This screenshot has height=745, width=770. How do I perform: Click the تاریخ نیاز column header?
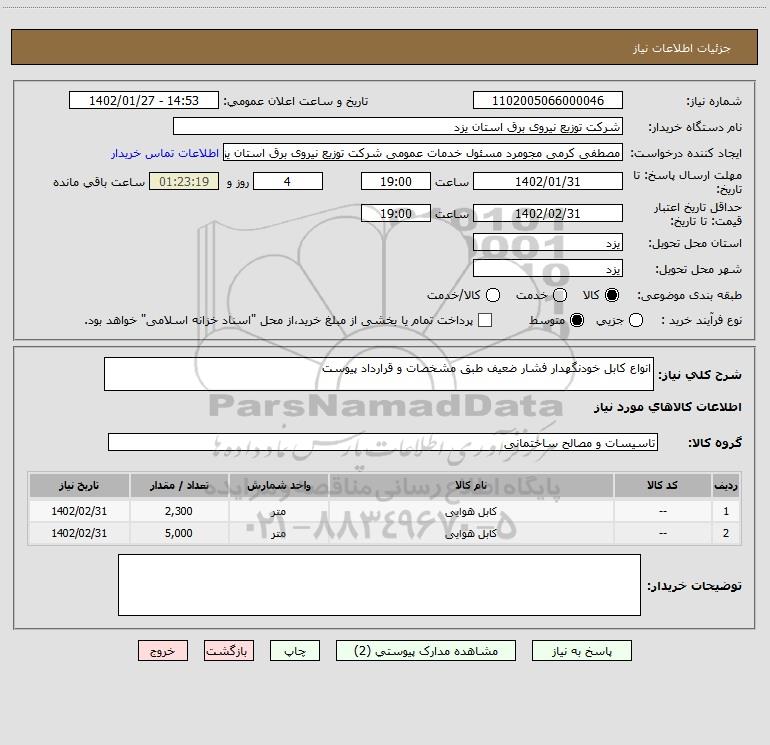tap(79, 486)
